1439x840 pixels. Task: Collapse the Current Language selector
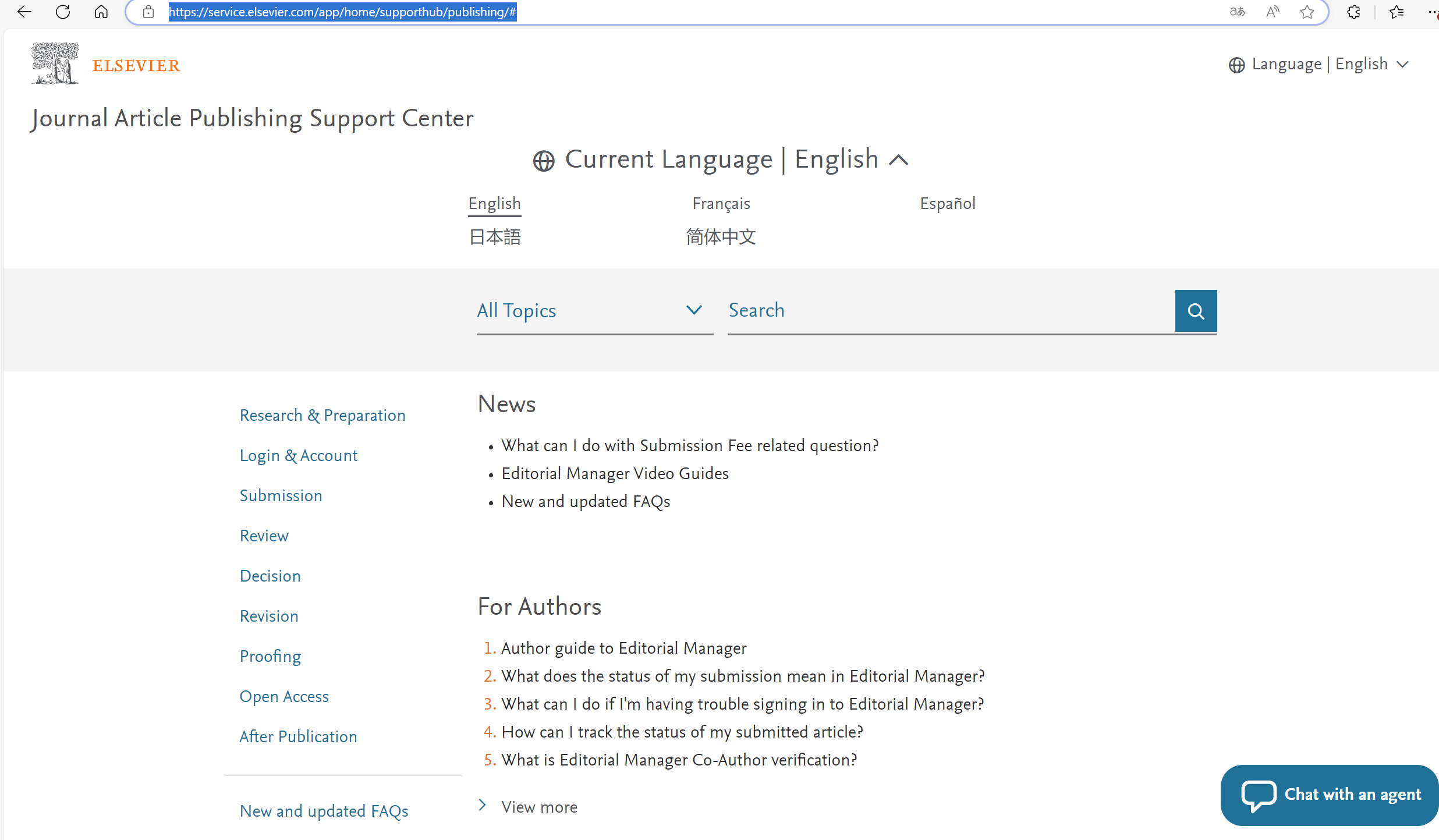[899, 160]
